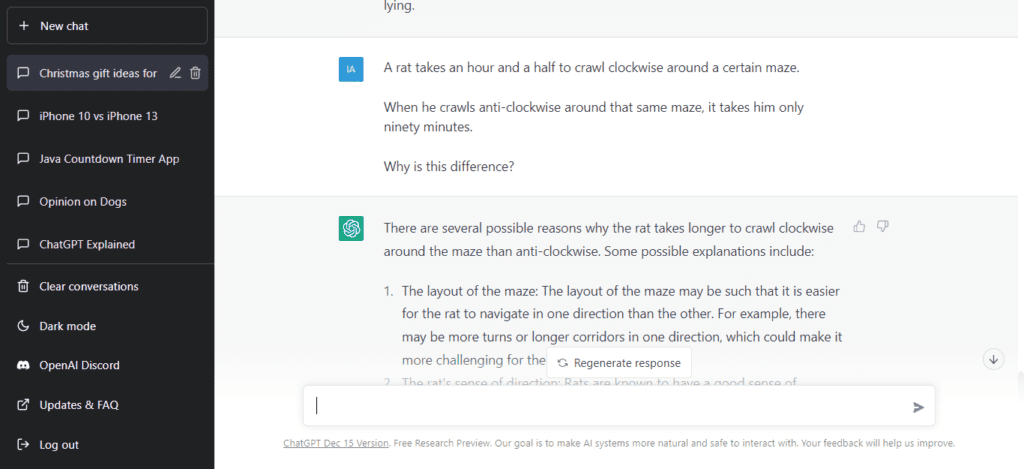Open the OpenAI Discord link
1024x469 pixels.
point(81,365)
